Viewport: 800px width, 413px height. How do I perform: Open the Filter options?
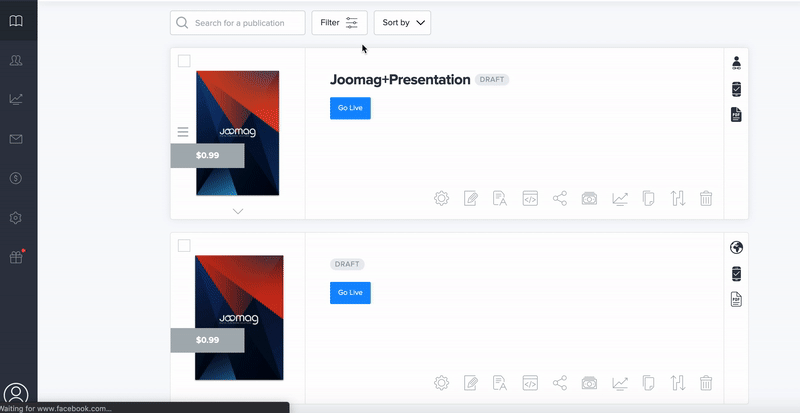[x=339, y=23]
